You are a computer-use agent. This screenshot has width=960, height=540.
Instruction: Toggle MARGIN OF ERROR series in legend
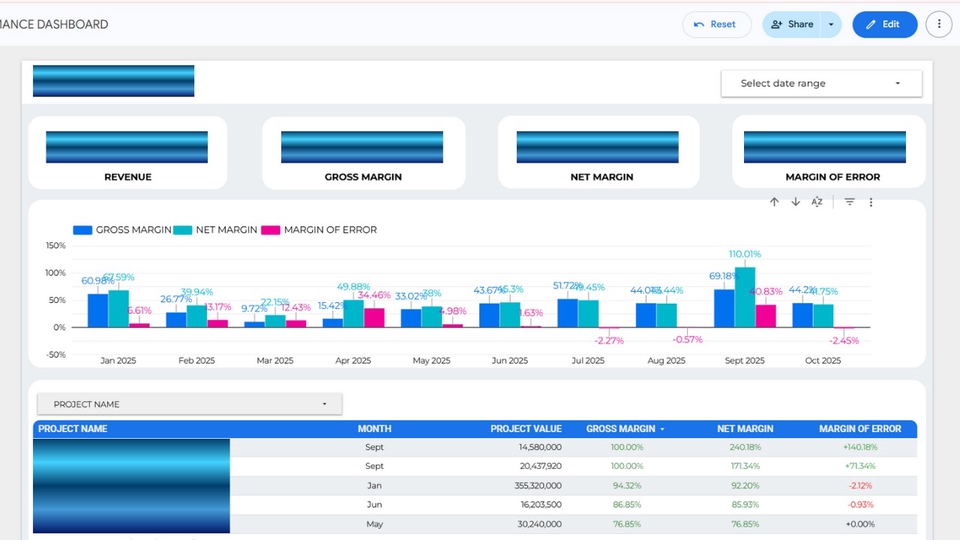[x=319, y=230]
